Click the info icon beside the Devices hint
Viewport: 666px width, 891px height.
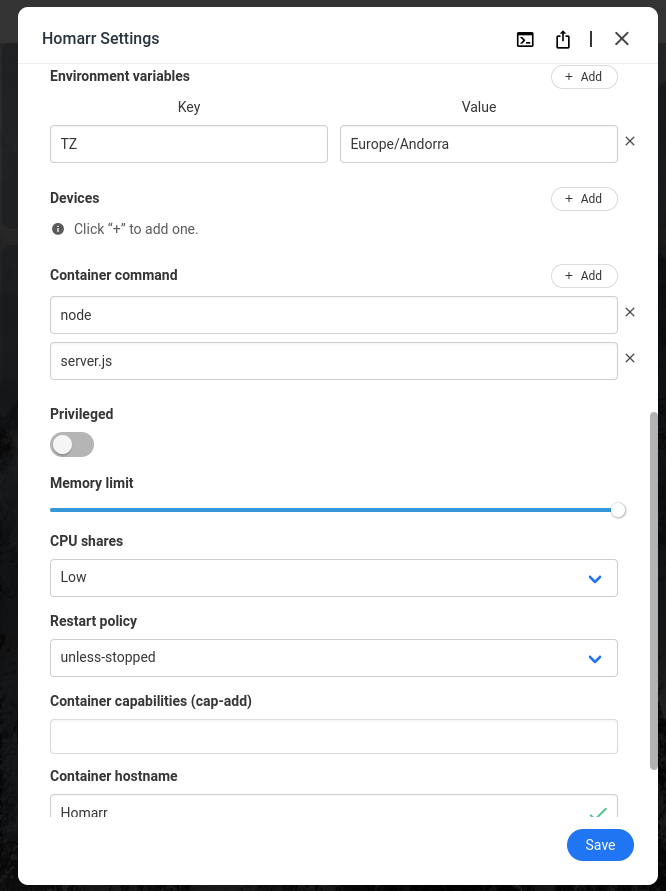point(57,229)
